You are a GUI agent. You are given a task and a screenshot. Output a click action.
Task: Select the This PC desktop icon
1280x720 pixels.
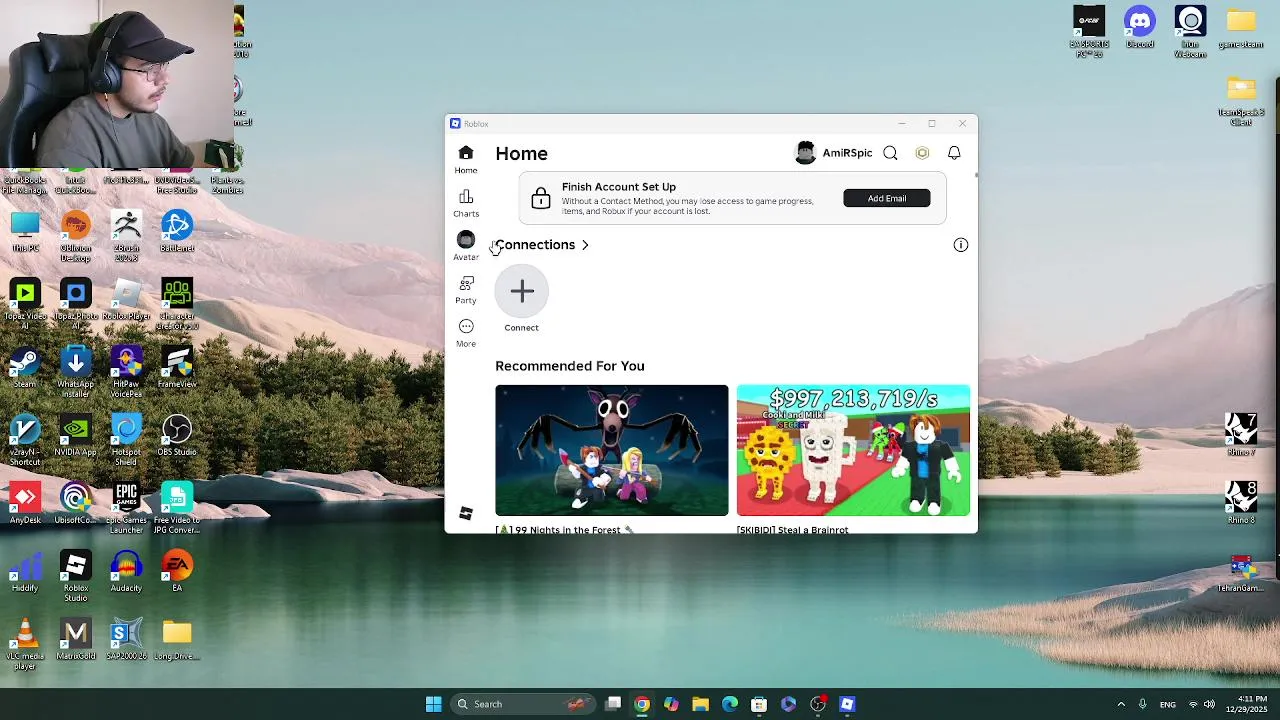(x=25, y=232)
